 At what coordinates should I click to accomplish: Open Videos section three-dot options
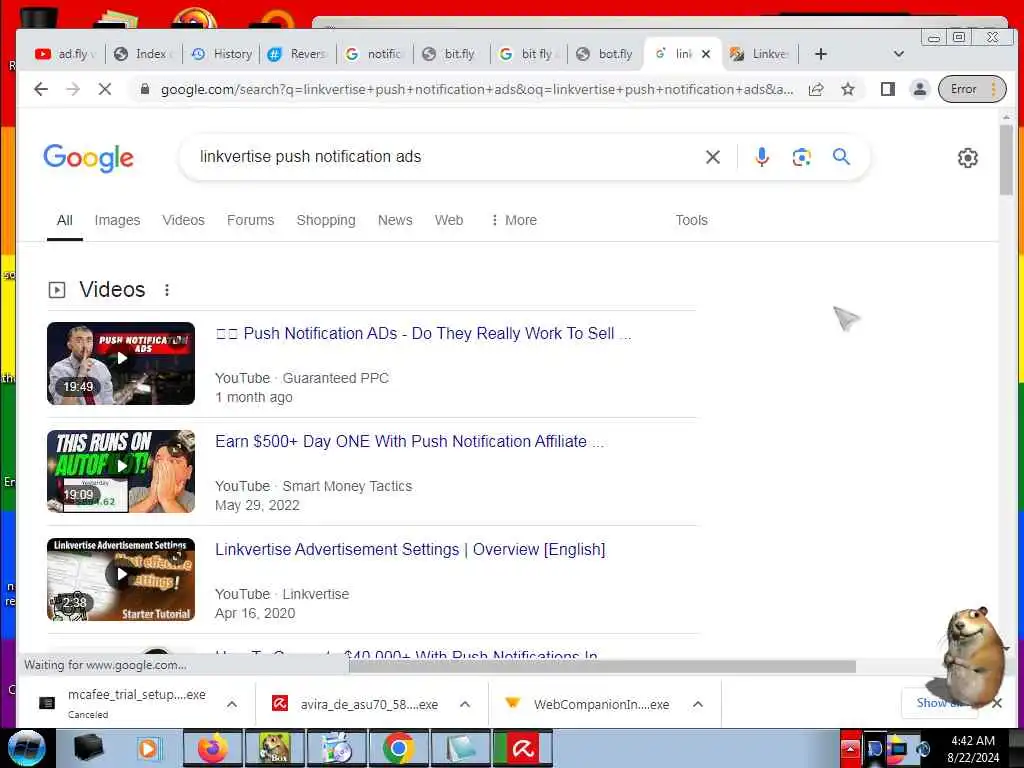coord(167,290)
